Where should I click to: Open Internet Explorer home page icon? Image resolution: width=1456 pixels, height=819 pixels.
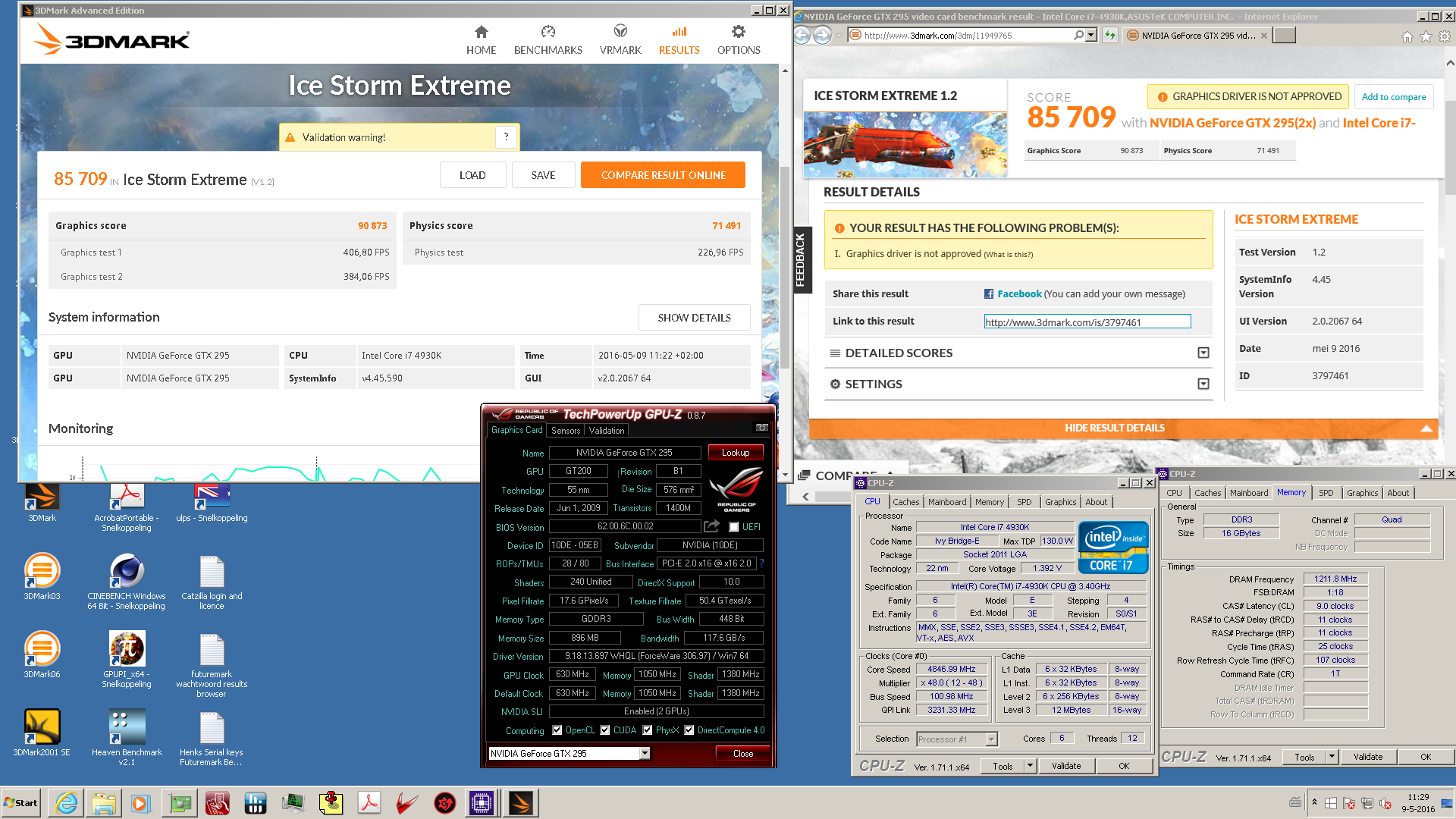(1407, 36)
